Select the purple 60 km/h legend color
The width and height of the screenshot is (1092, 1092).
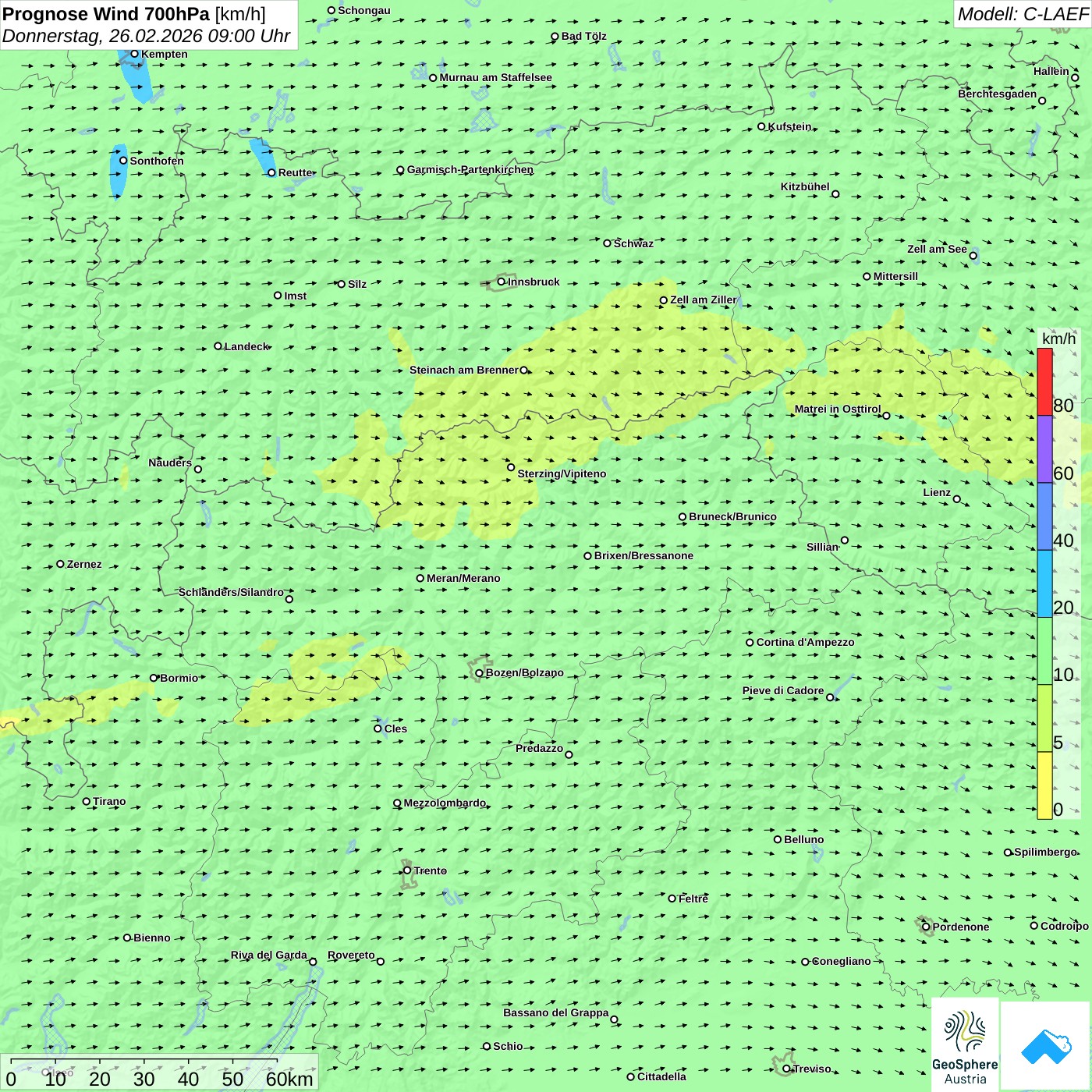tap(1044, 449)
